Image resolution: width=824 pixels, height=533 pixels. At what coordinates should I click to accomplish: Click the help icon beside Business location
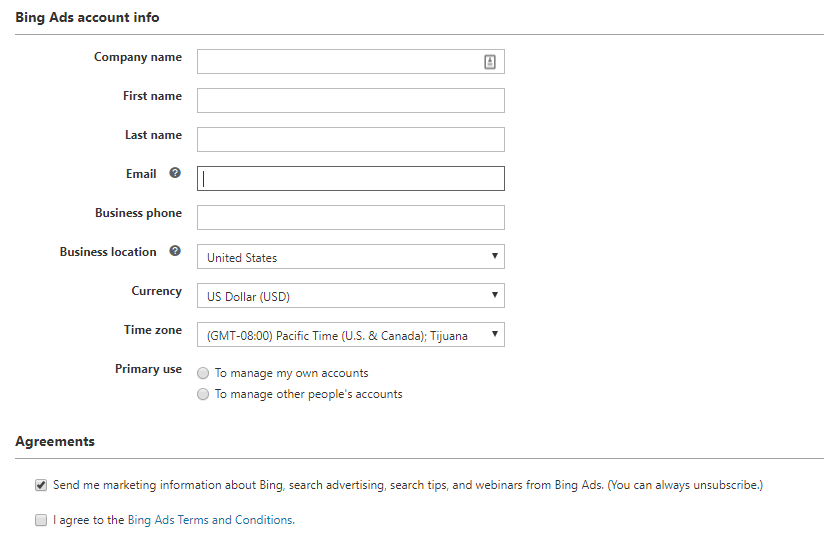[175, 251]
